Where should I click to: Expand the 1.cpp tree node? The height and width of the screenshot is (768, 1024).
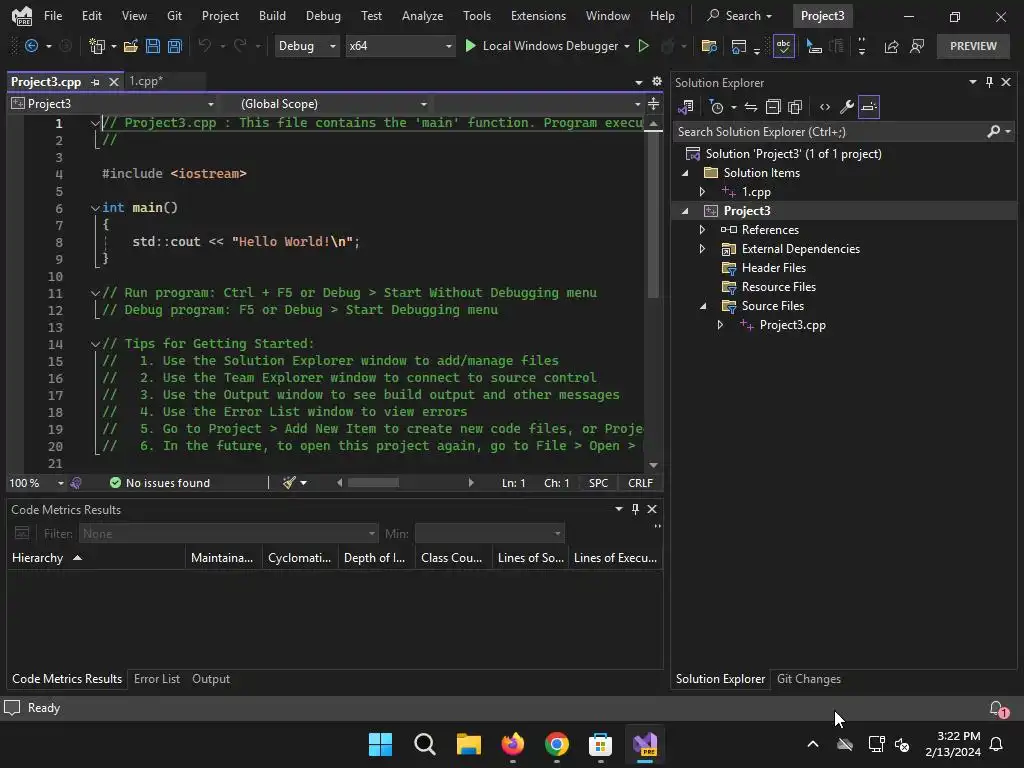702,192
